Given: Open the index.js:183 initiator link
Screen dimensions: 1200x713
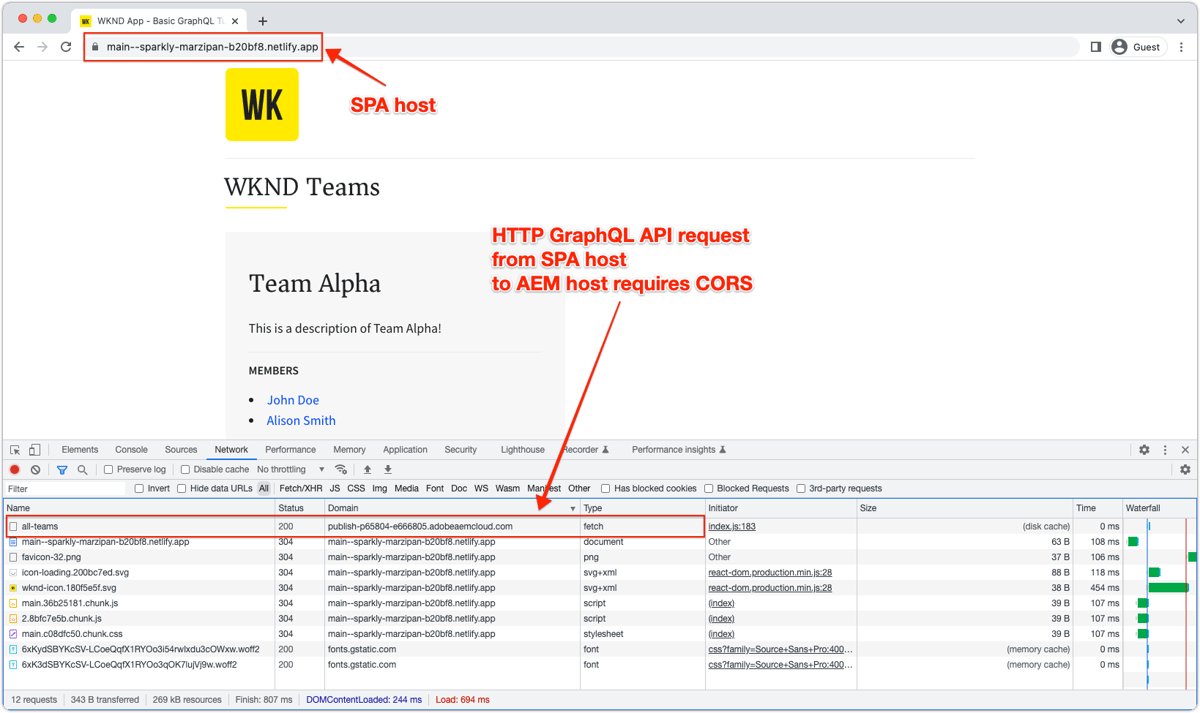Looking at the screenshot, I should click(730, 526).
